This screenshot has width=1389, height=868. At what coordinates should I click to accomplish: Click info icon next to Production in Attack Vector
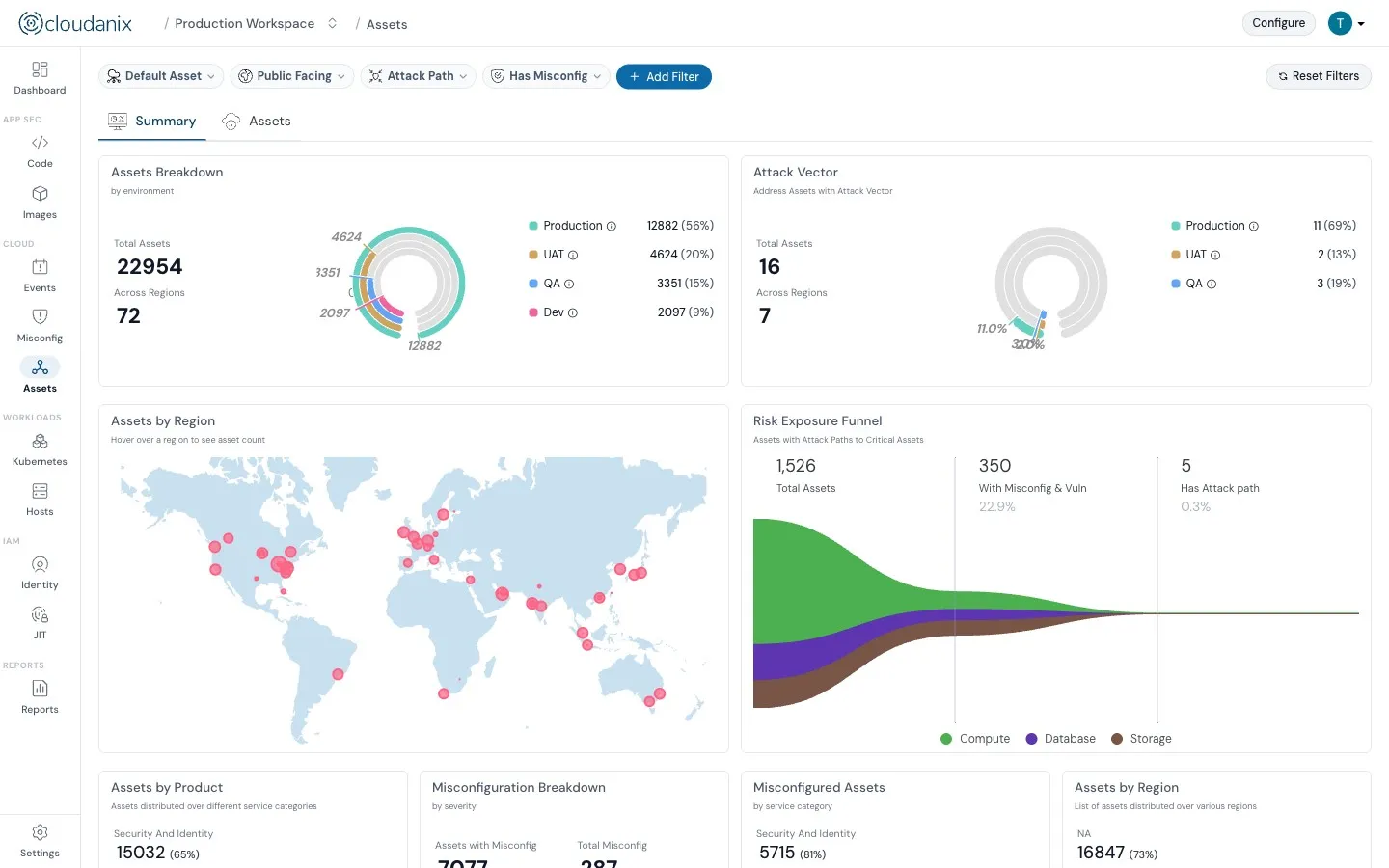[1254, 226]
